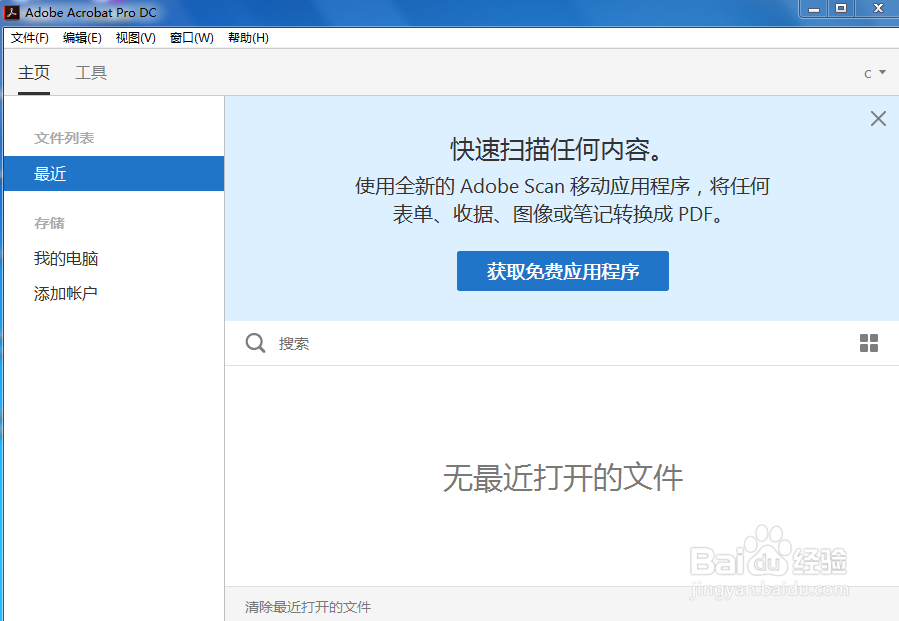Viewport: 899px width, 621px height.
Task: Switch recent files to grid view
Action: tap(866, 343)
